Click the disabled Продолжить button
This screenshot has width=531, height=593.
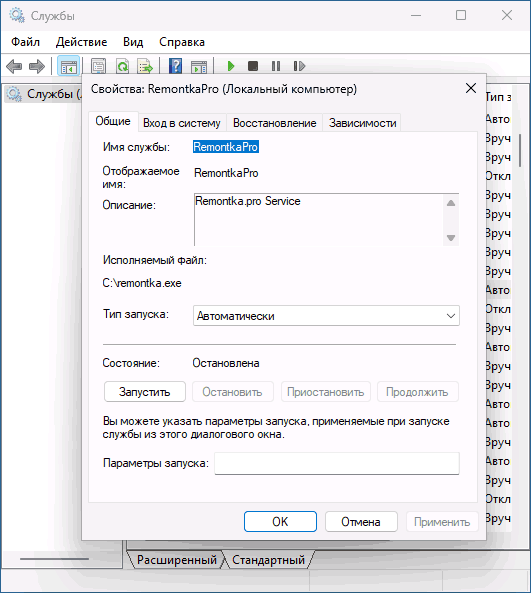[417, 392]
